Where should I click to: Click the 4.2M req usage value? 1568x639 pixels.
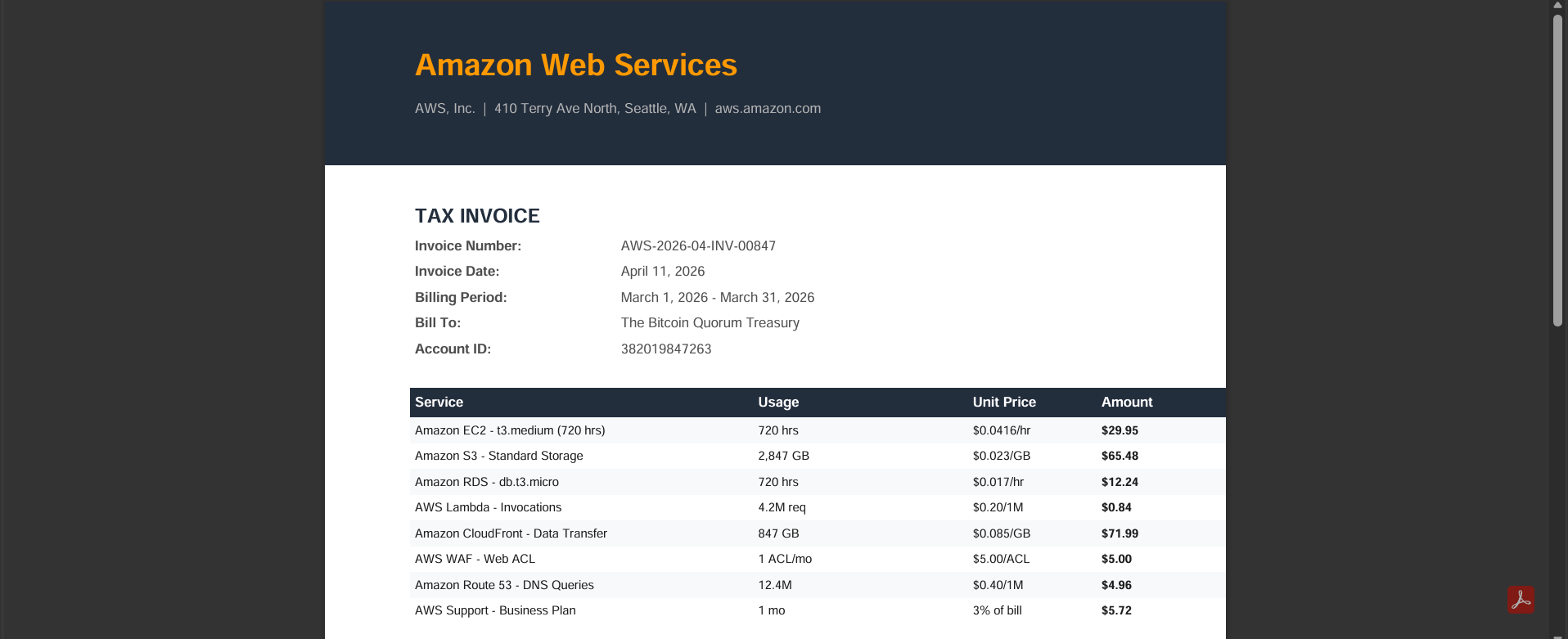click(782, 508)
